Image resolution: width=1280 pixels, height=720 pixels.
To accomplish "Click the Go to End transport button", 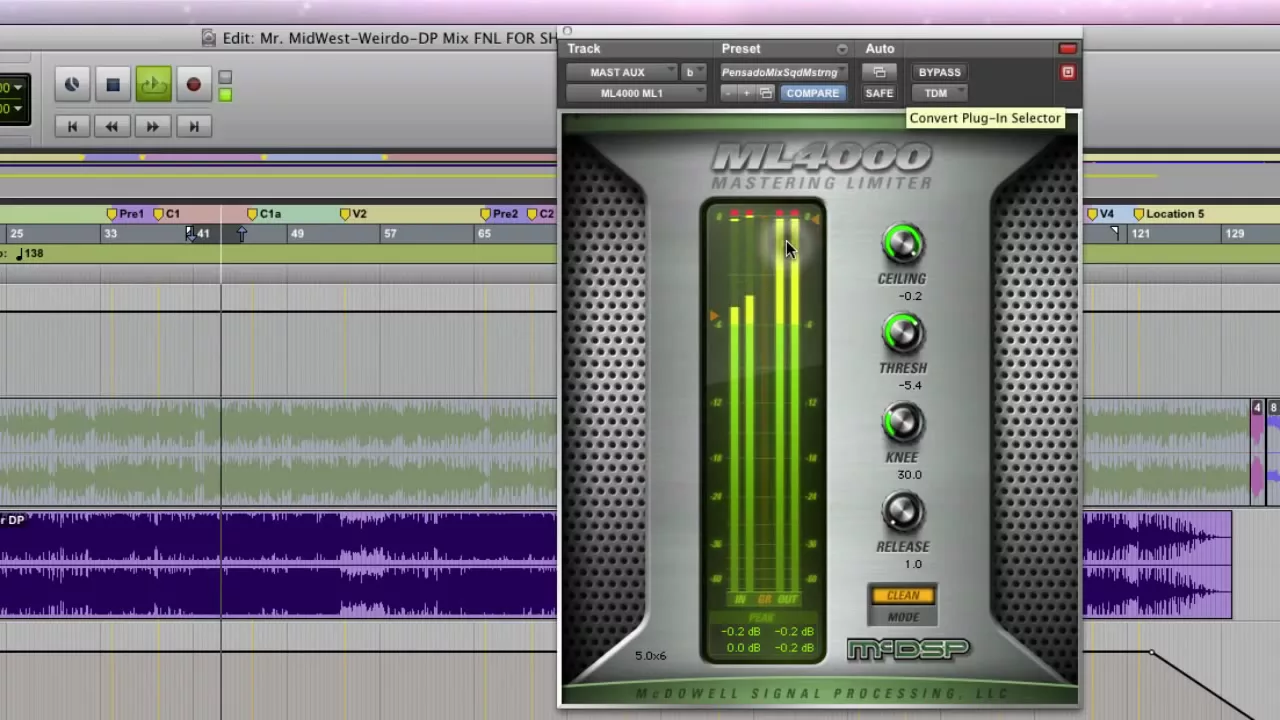I will click(x=194, y=126).
